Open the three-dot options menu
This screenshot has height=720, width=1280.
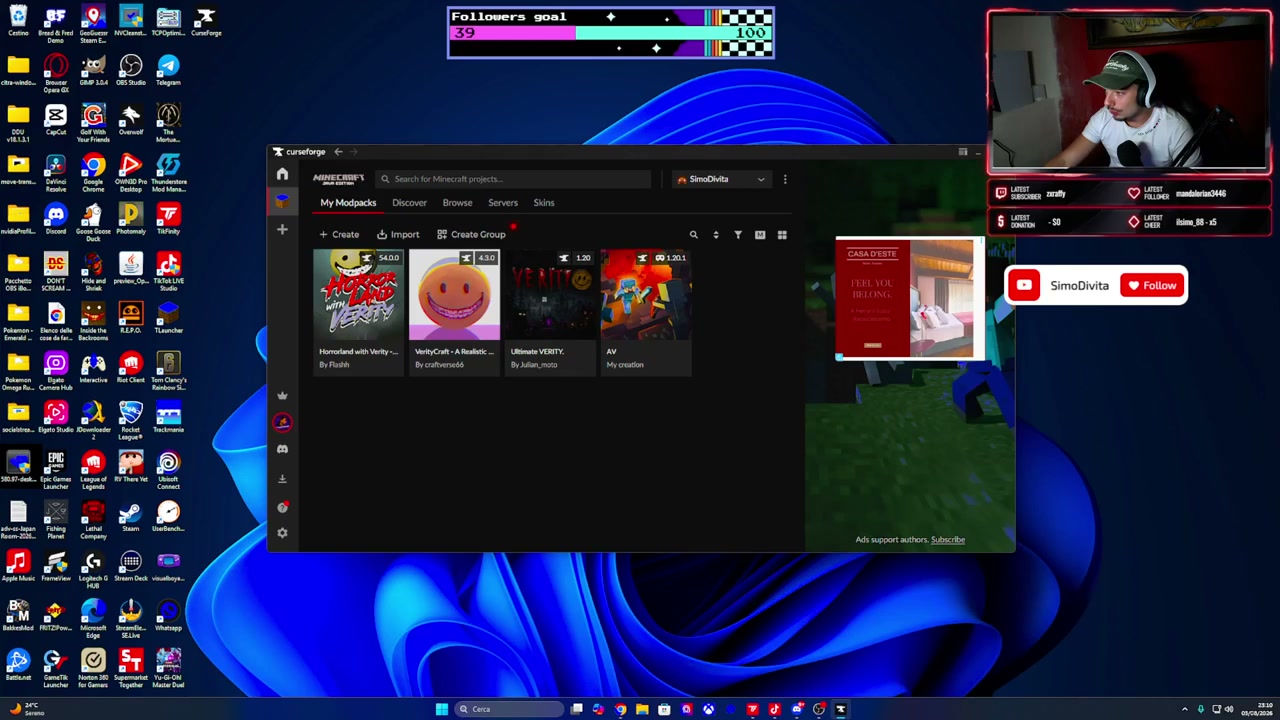point(785,179)
